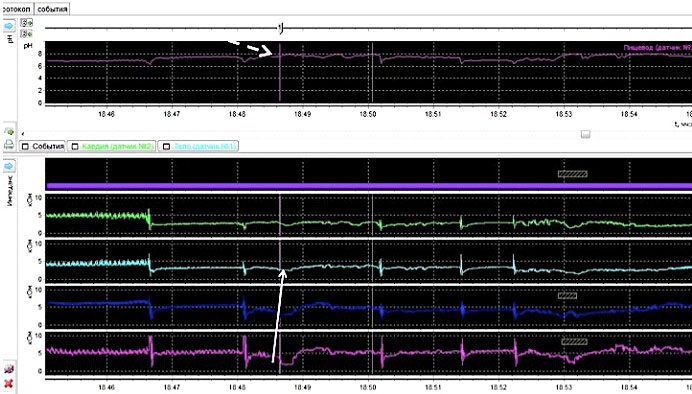Click the hatched marker in the top impedance panel
The image size is (692, 394).
[573, 174]
